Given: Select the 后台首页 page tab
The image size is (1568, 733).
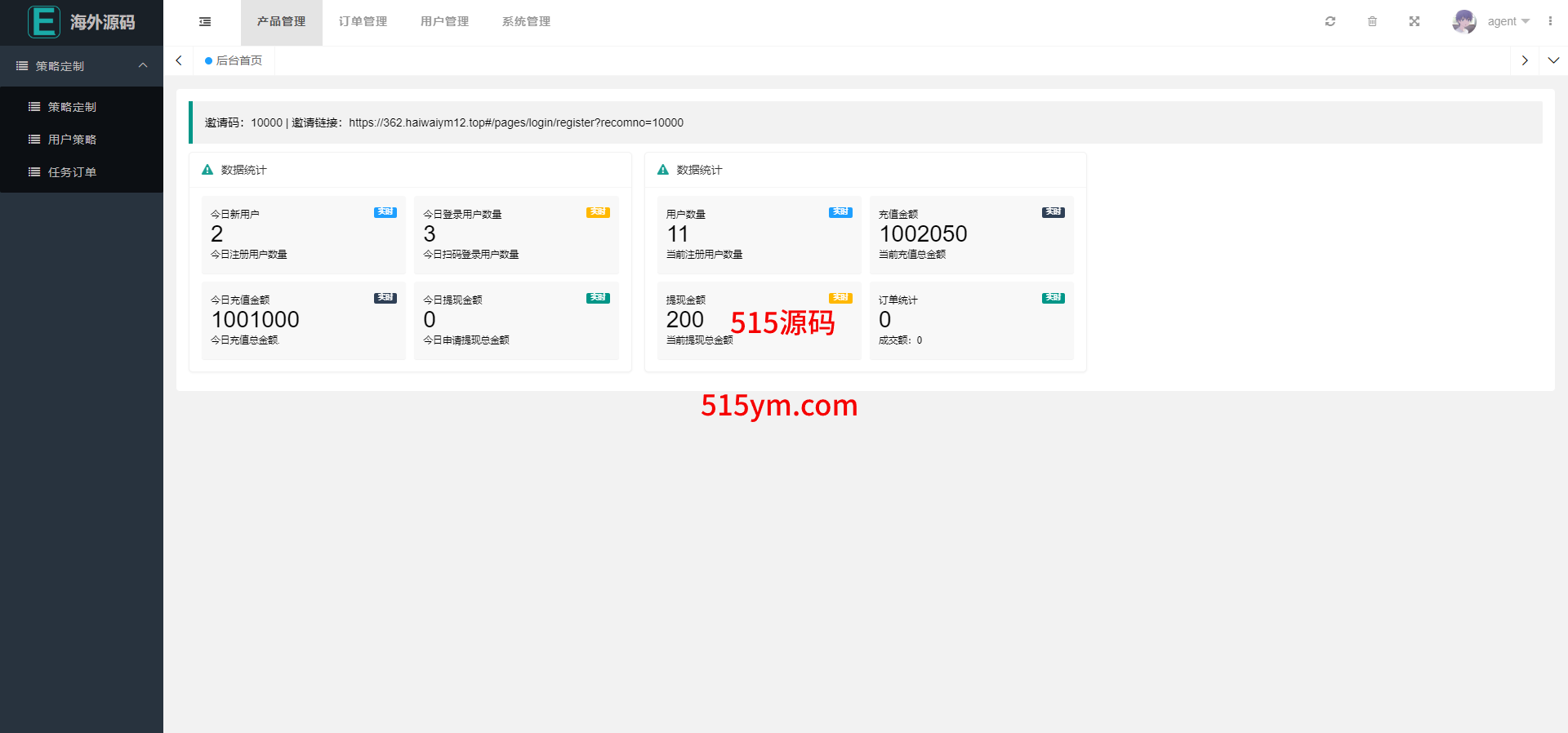Looking at the screenshot, I should coord(234,60).
